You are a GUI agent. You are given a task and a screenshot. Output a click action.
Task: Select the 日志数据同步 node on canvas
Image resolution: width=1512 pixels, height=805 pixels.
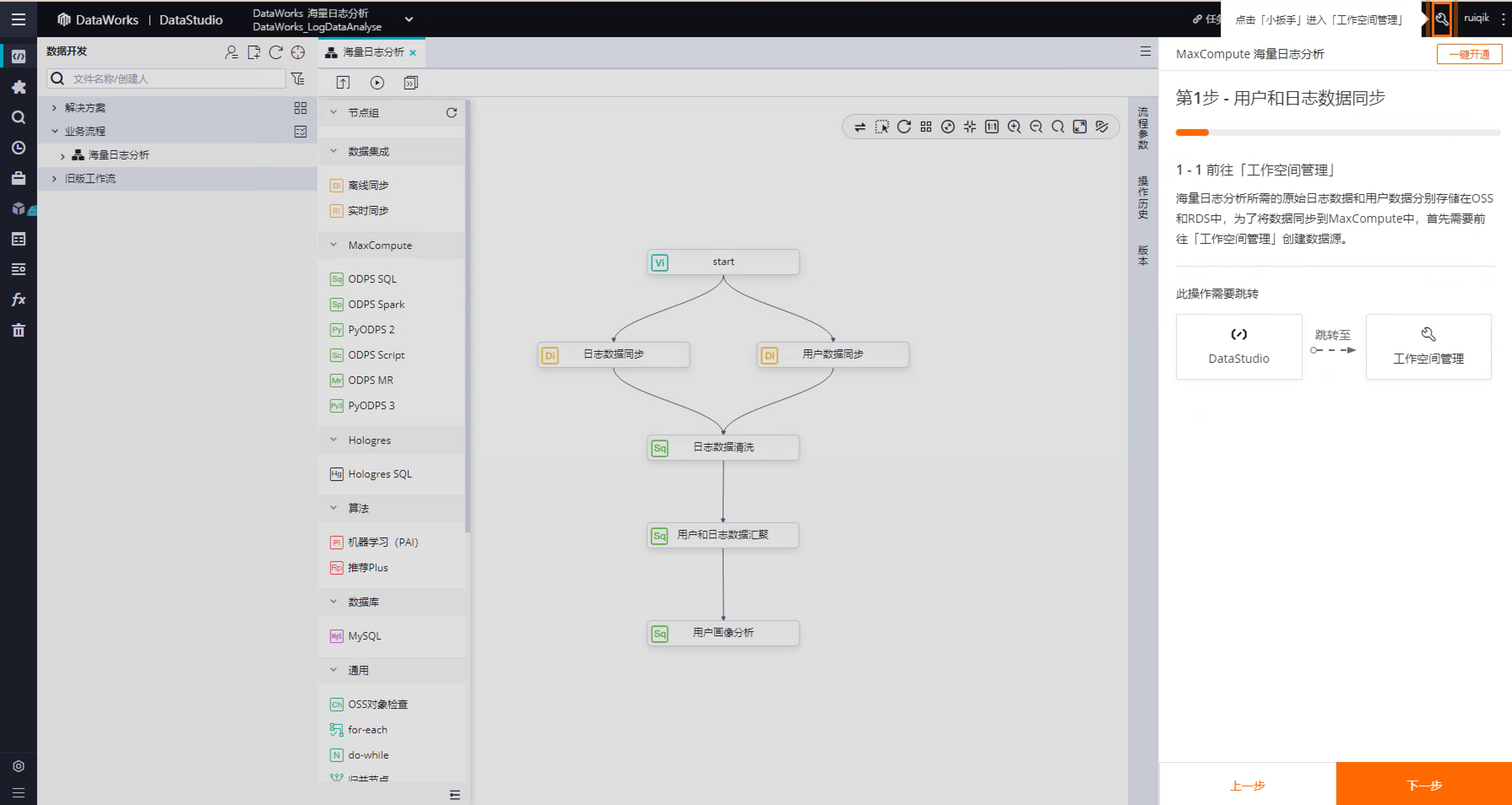tap(613, 355)
